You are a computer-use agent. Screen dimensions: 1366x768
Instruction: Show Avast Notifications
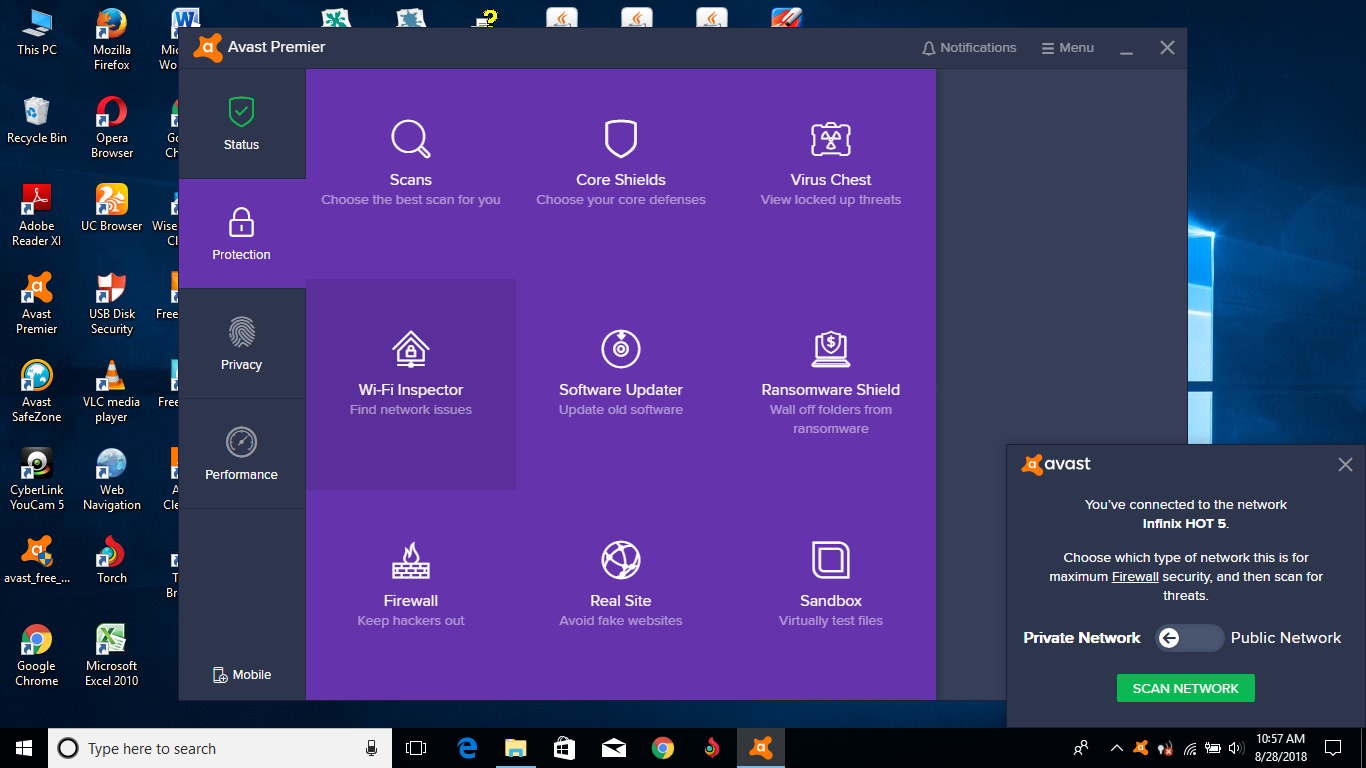click(969, 48)
